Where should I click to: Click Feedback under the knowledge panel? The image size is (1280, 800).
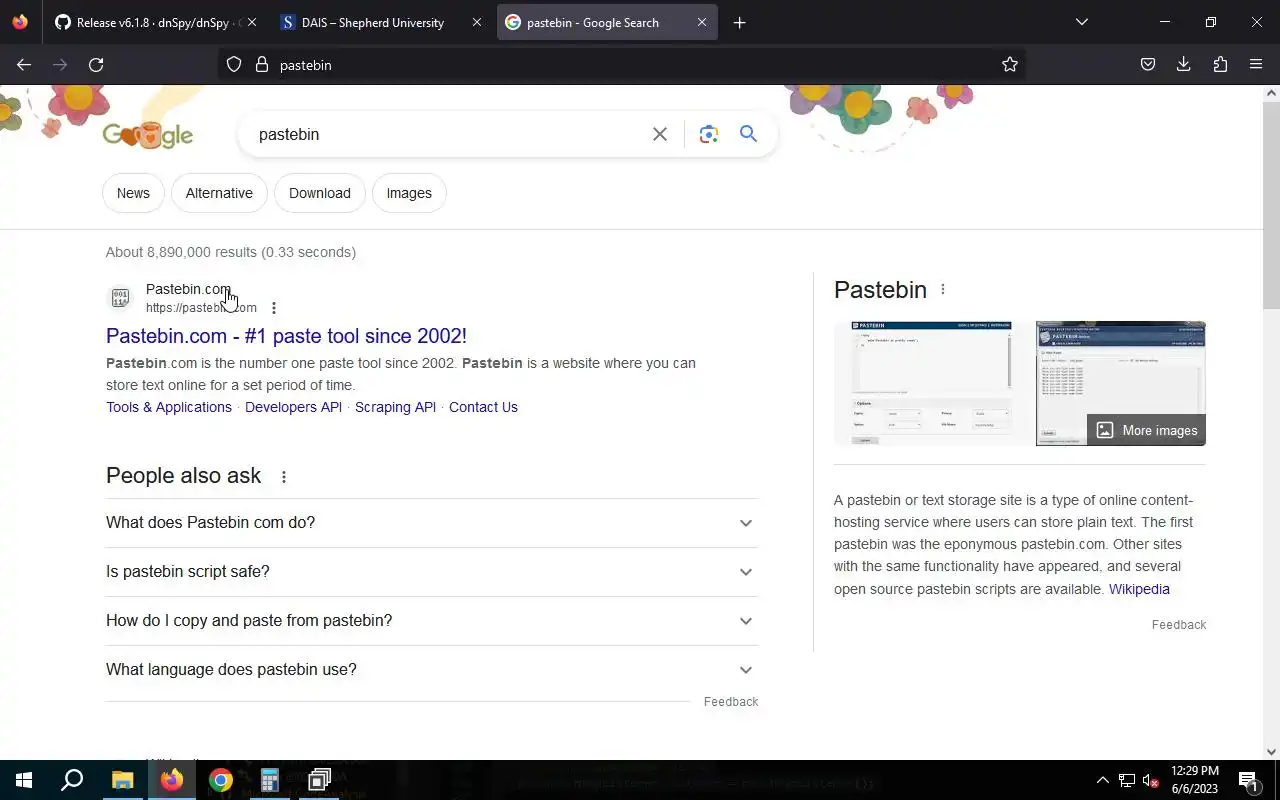(x=1179, y=624)
